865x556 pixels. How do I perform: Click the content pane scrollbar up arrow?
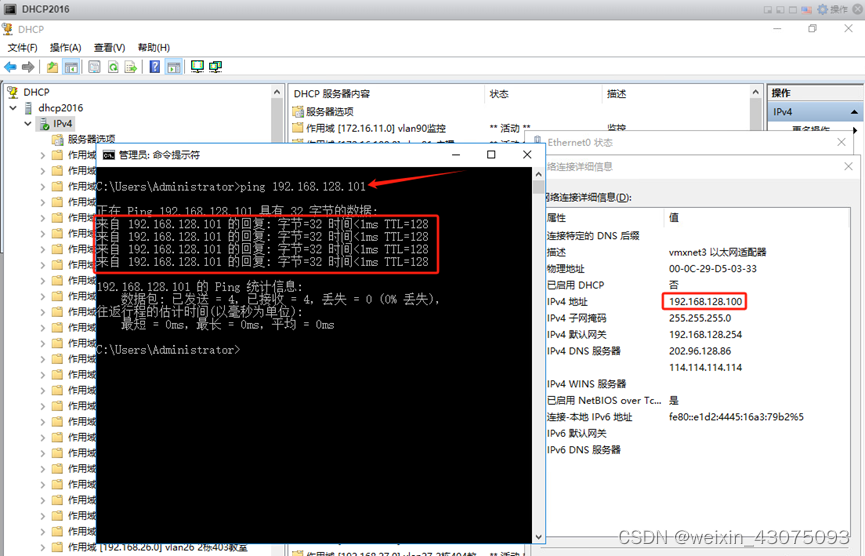756,92
